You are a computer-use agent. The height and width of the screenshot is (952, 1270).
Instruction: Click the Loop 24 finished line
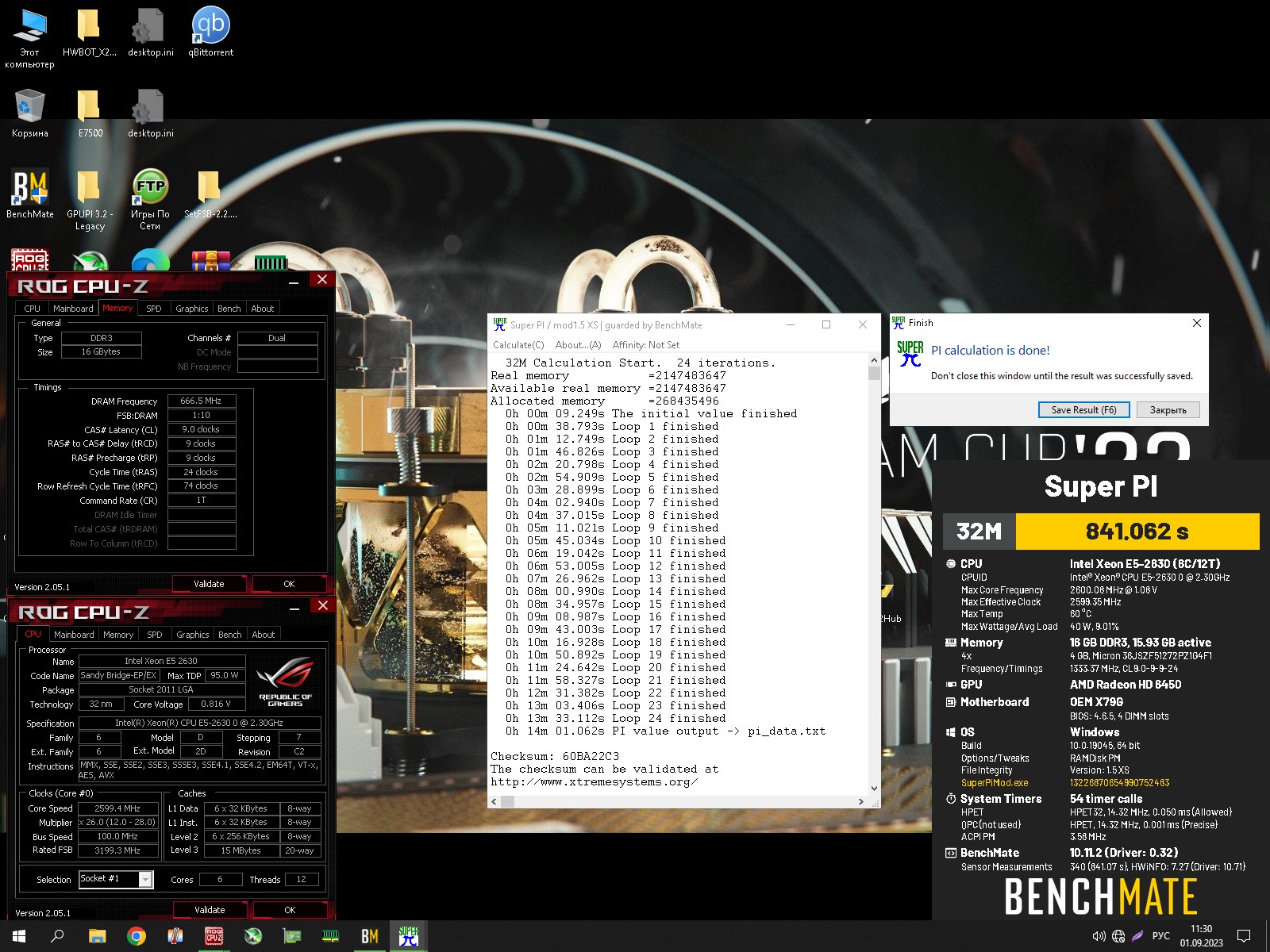tap(615, 718)
